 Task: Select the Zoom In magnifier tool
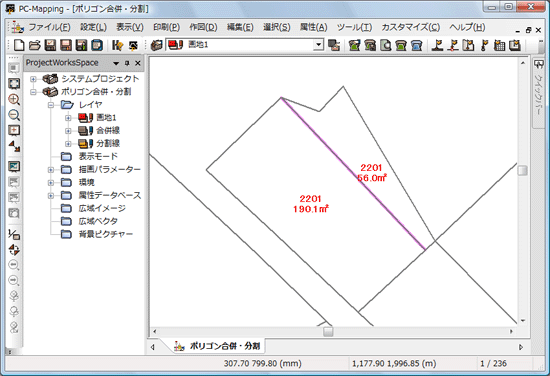click(x=14, y=99)
